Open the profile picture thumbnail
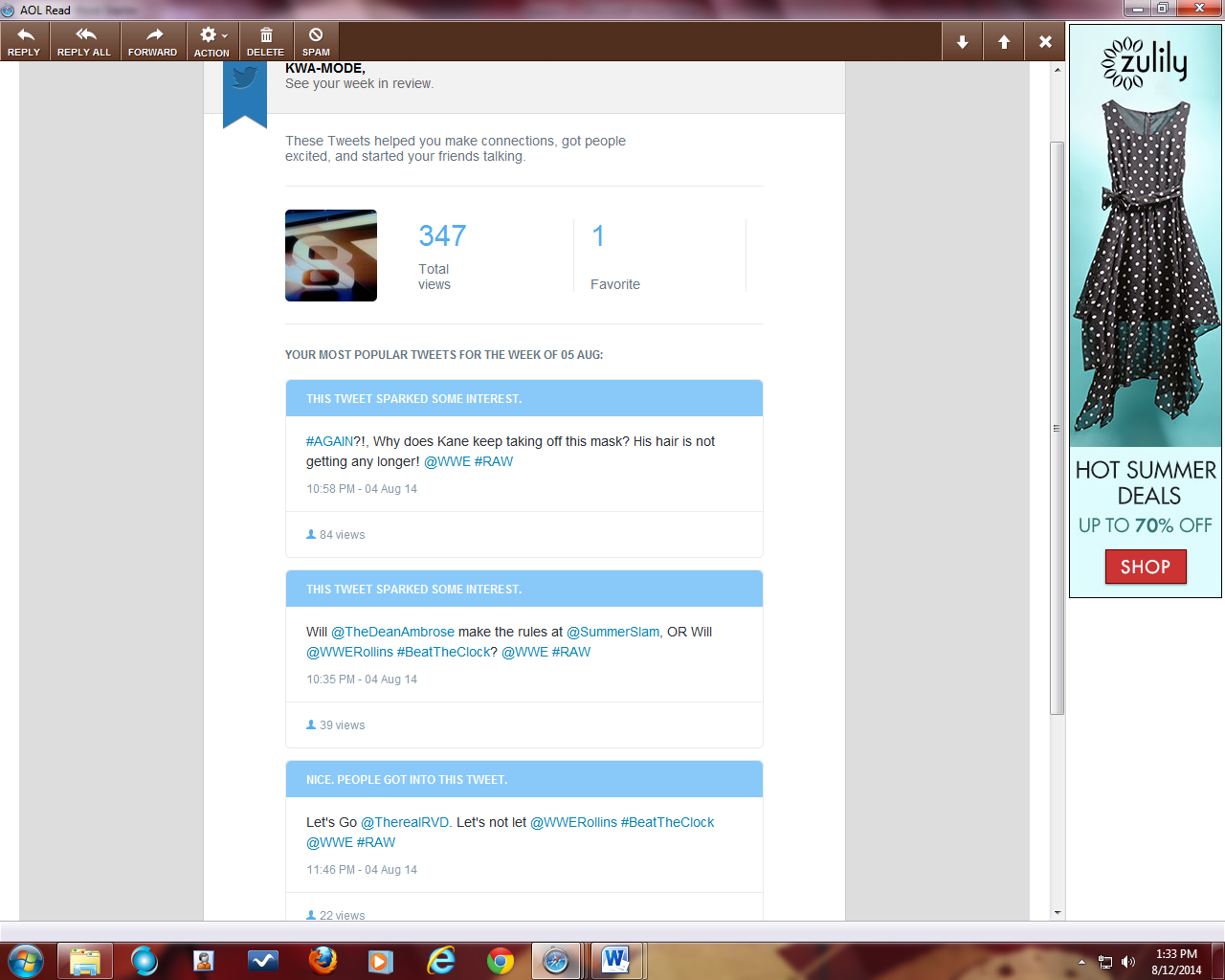This screenshot has height=980, width=1225. [x=331, y=256]
